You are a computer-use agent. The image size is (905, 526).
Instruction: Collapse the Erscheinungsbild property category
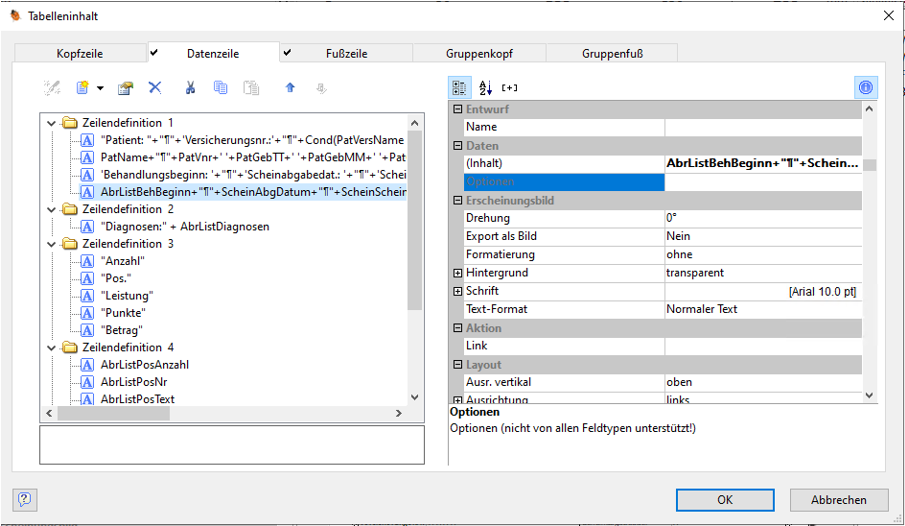click(x=458, y=200)
